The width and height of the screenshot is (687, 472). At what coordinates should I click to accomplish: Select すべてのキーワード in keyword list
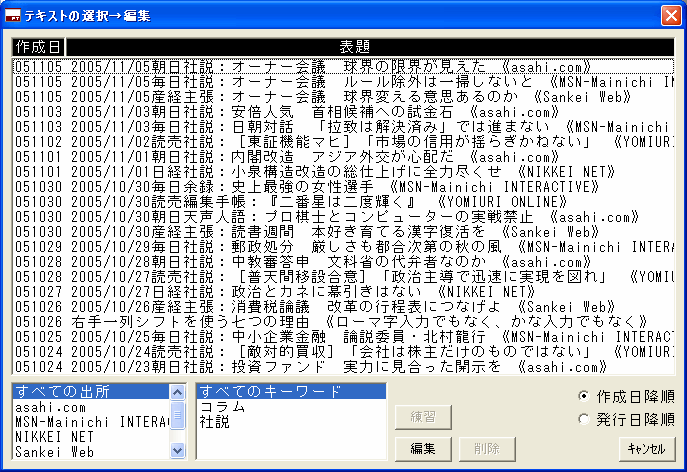(x=291, y=391)
